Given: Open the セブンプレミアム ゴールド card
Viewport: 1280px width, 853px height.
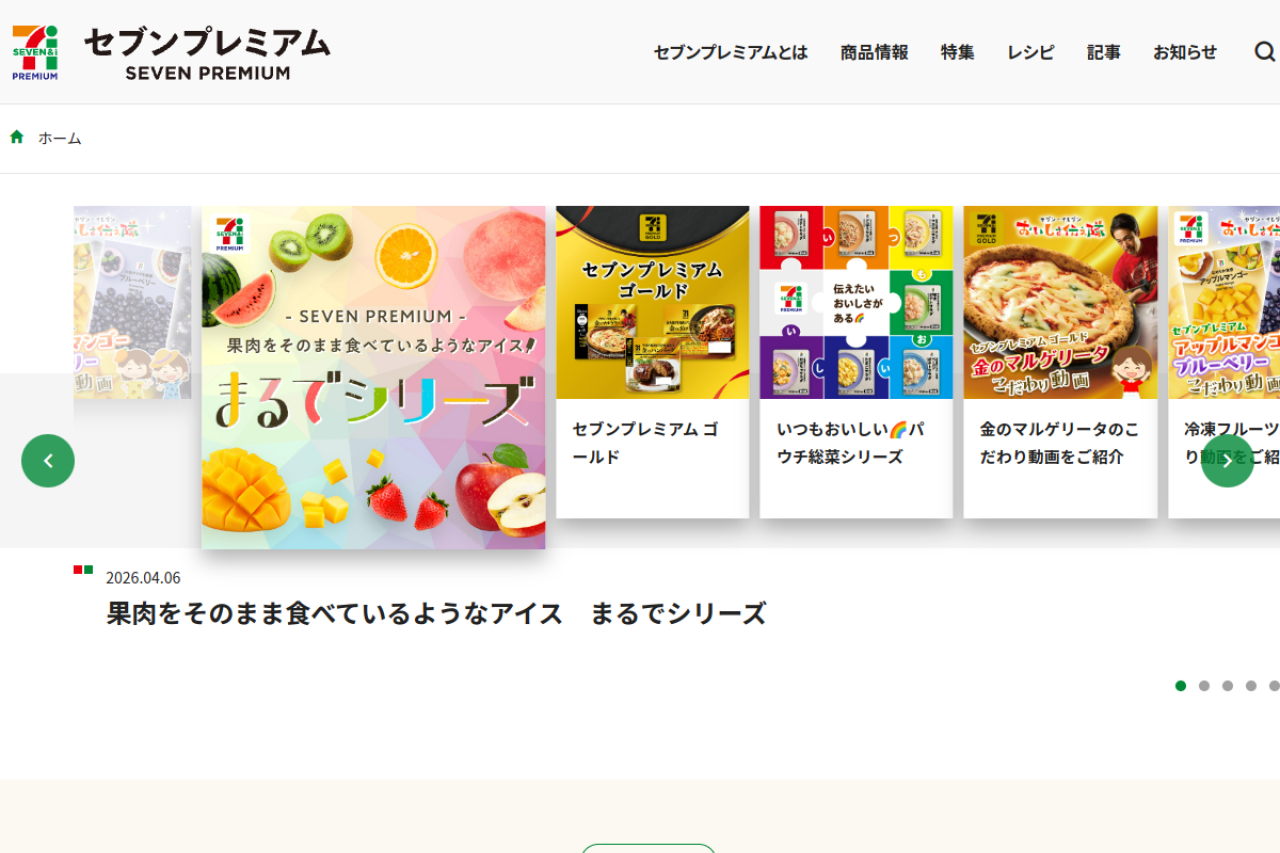Looking at the screenshot, I should [x=652, y=362].
